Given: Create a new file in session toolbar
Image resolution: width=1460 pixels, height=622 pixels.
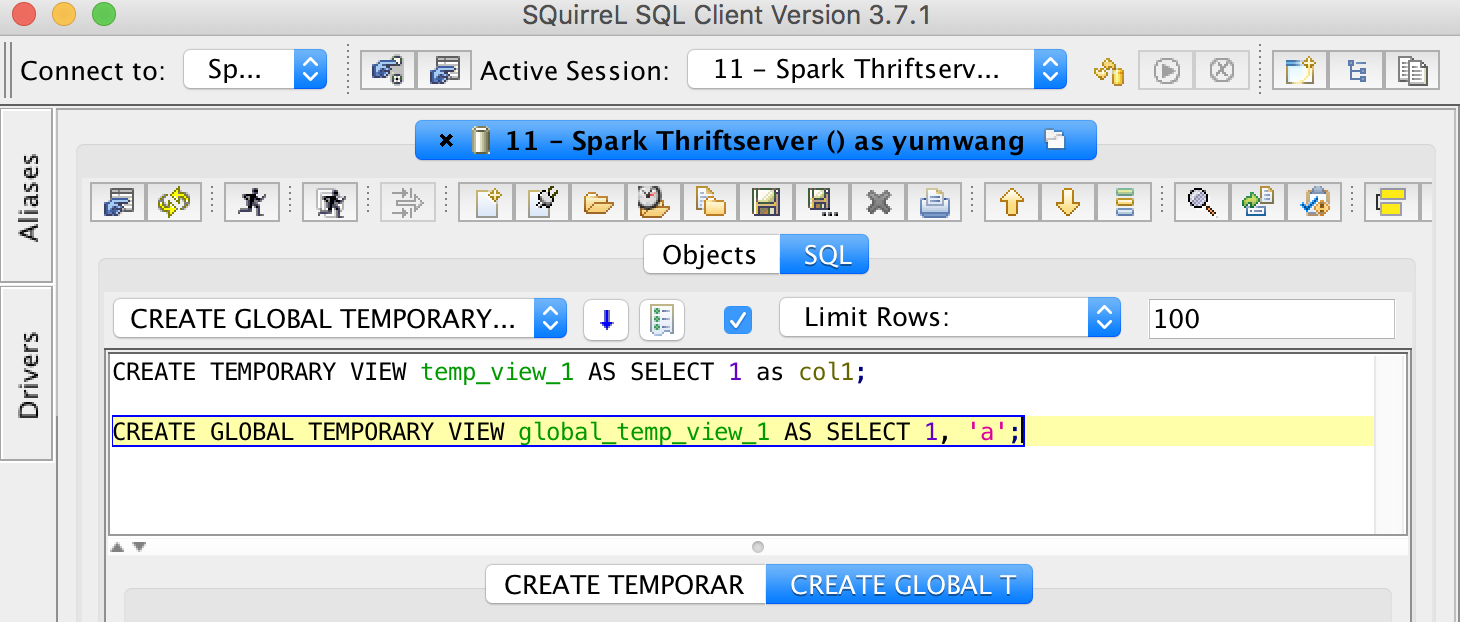Looking at the screenshot, I should tap(486, 202).
